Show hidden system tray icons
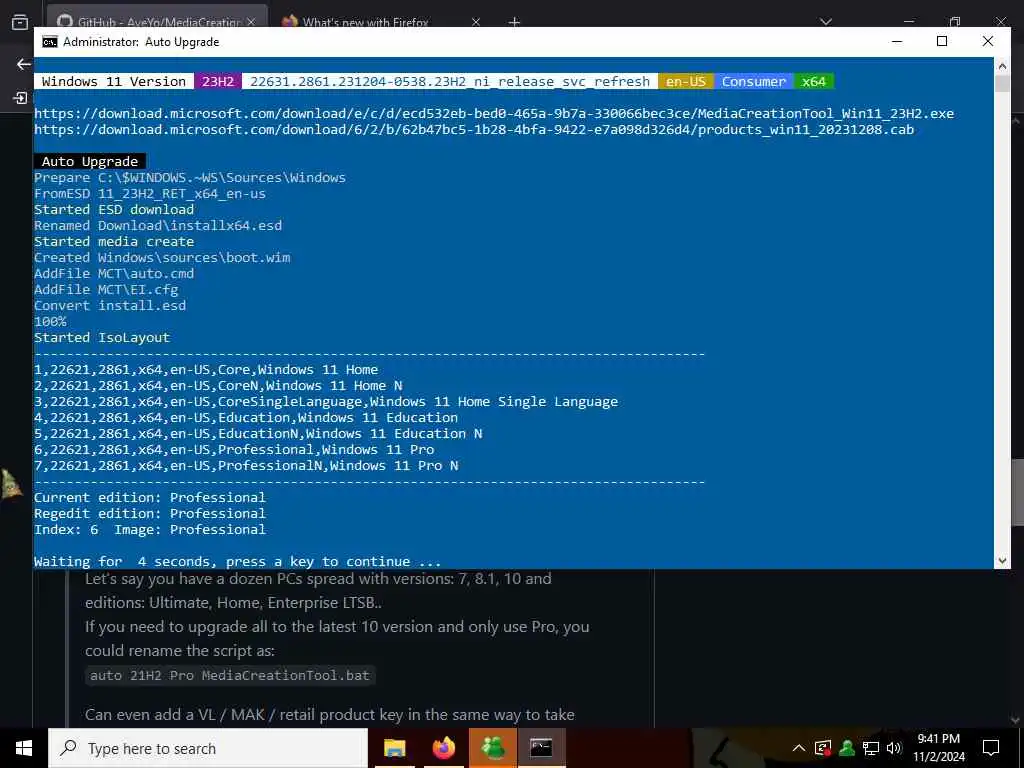 coord(799,748)
